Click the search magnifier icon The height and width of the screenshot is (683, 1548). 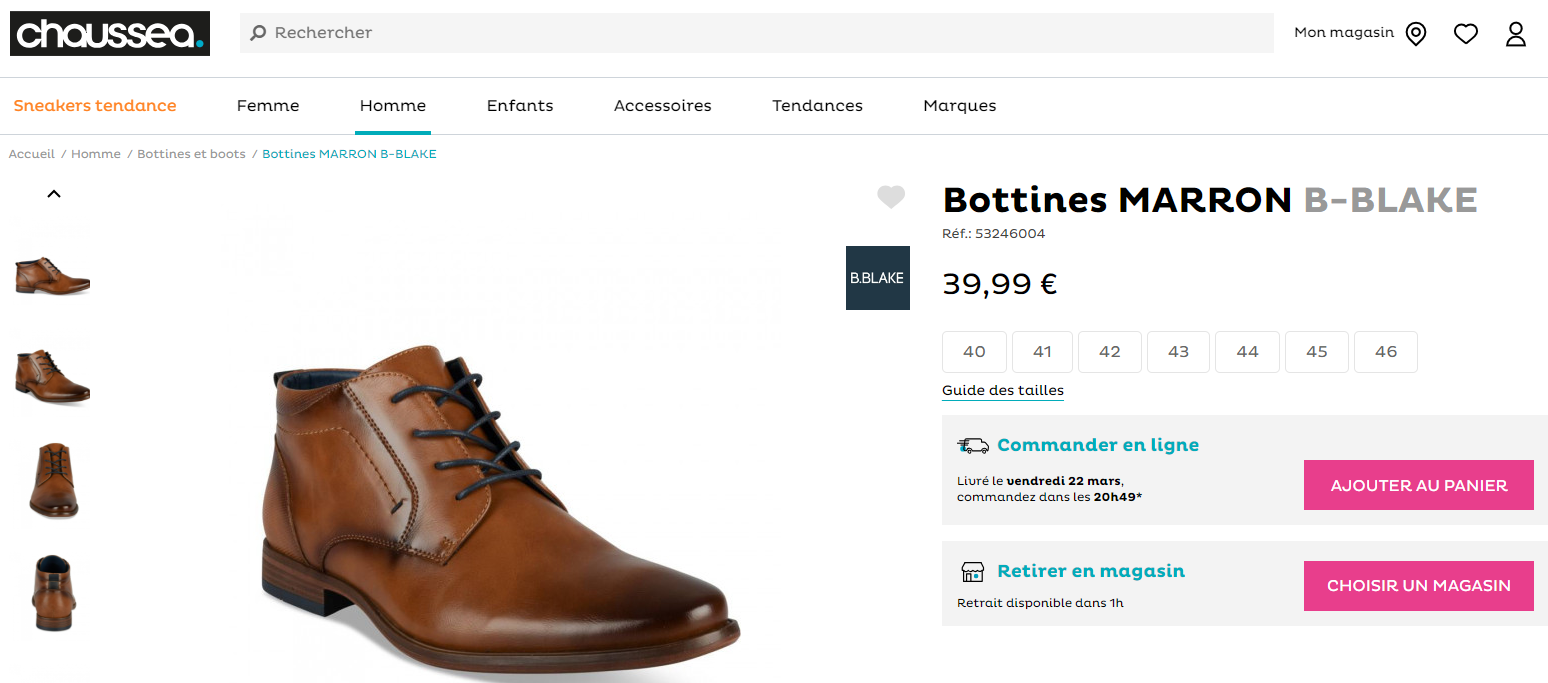click(x=258, y=33)
